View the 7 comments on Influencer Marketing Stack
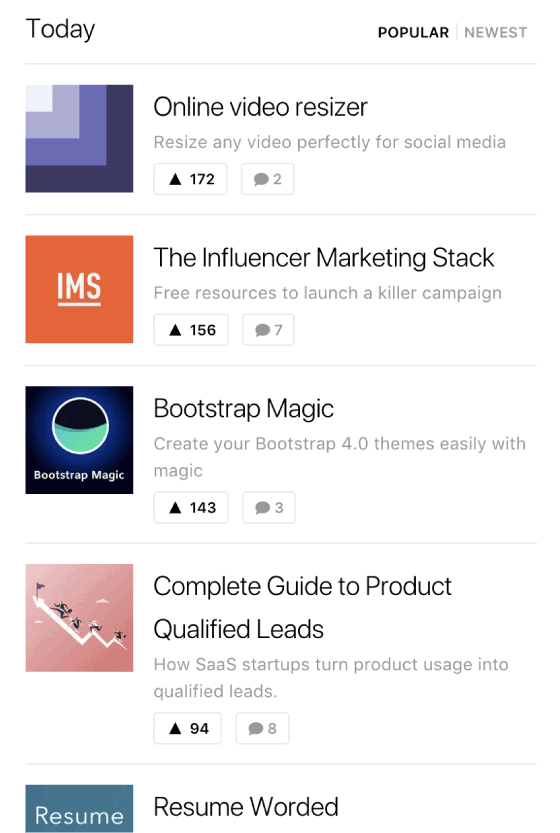 [268, 330]
